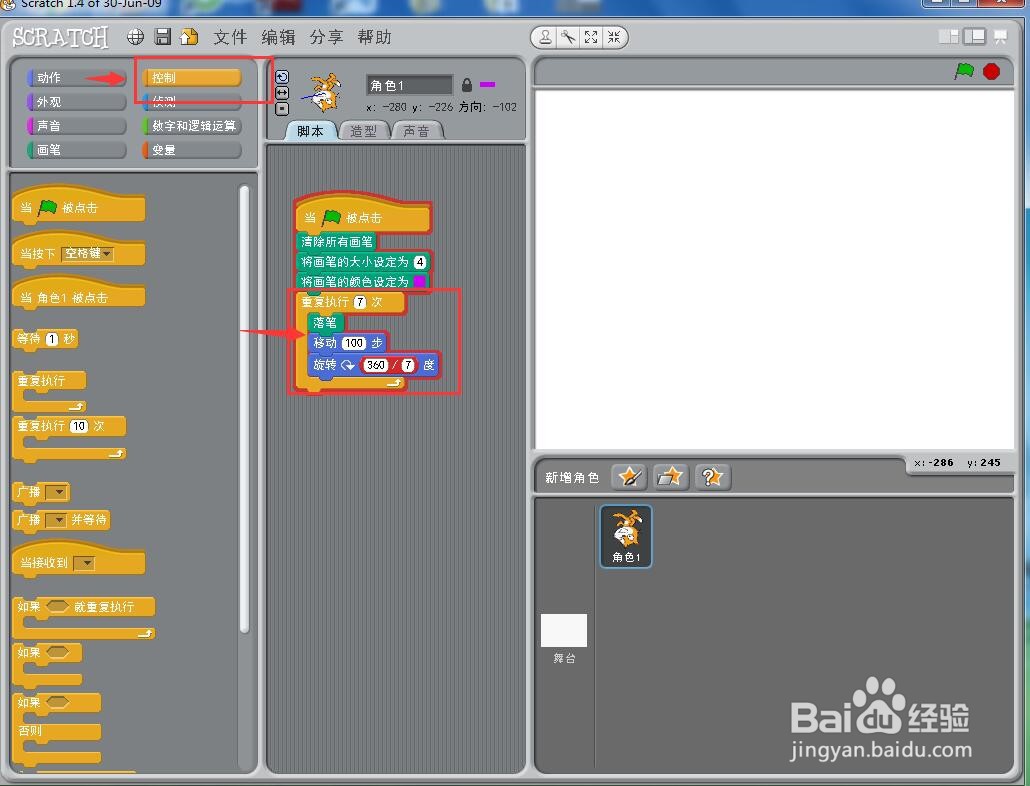Click the sprite name field 角色1

[x=409, y=85]
